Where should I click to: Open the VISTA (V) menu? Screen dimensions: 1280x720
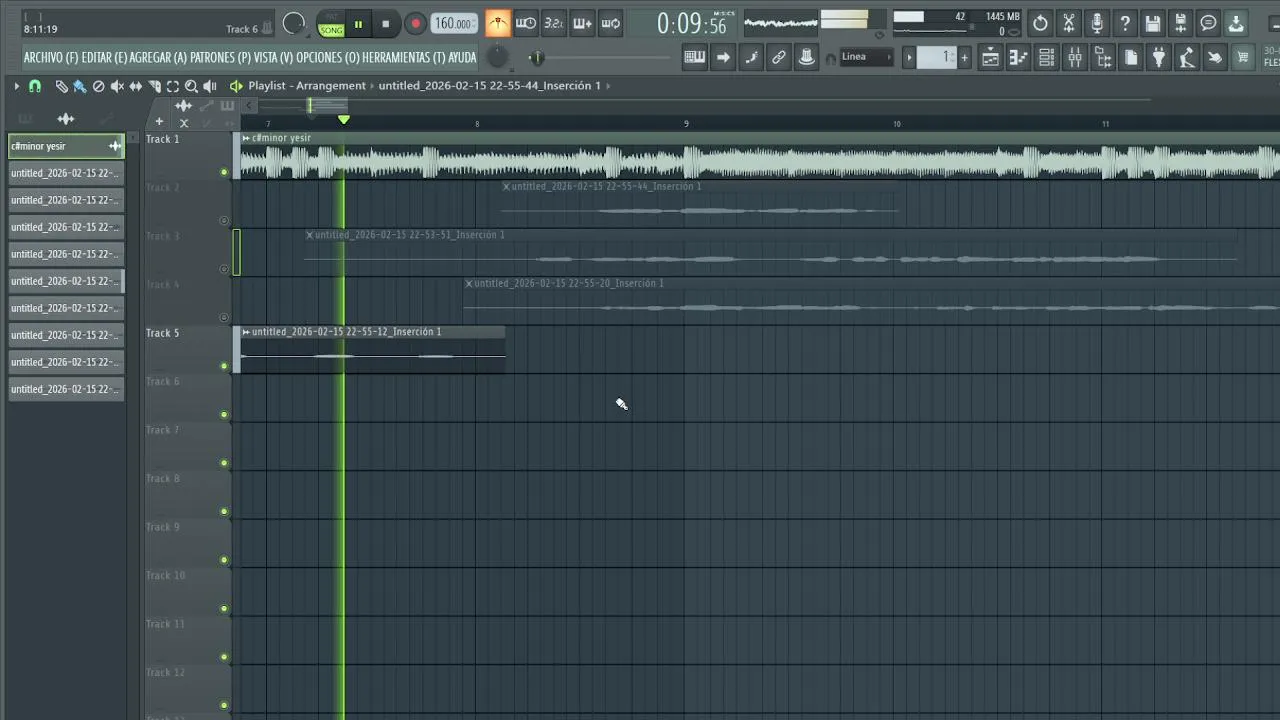click(273, 58)
